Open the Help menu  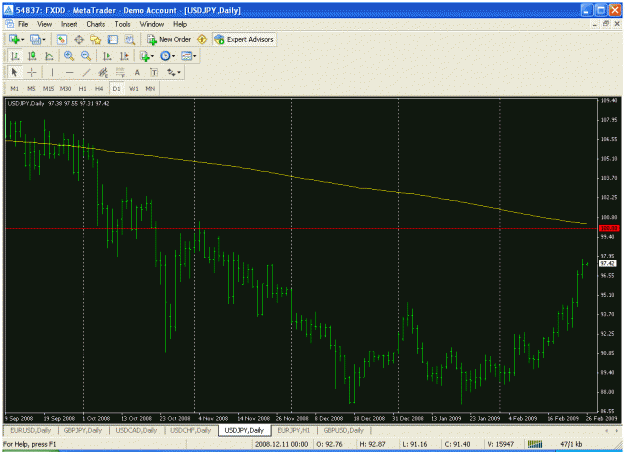tap(180, 24)
